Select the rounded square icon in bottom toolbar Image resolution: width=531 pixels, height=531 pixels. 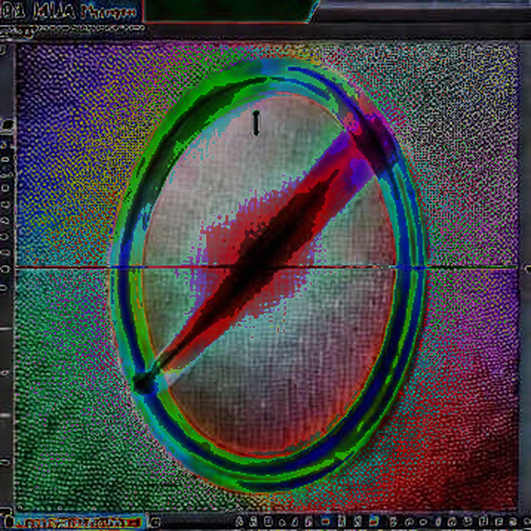click(x=268, y=522)
